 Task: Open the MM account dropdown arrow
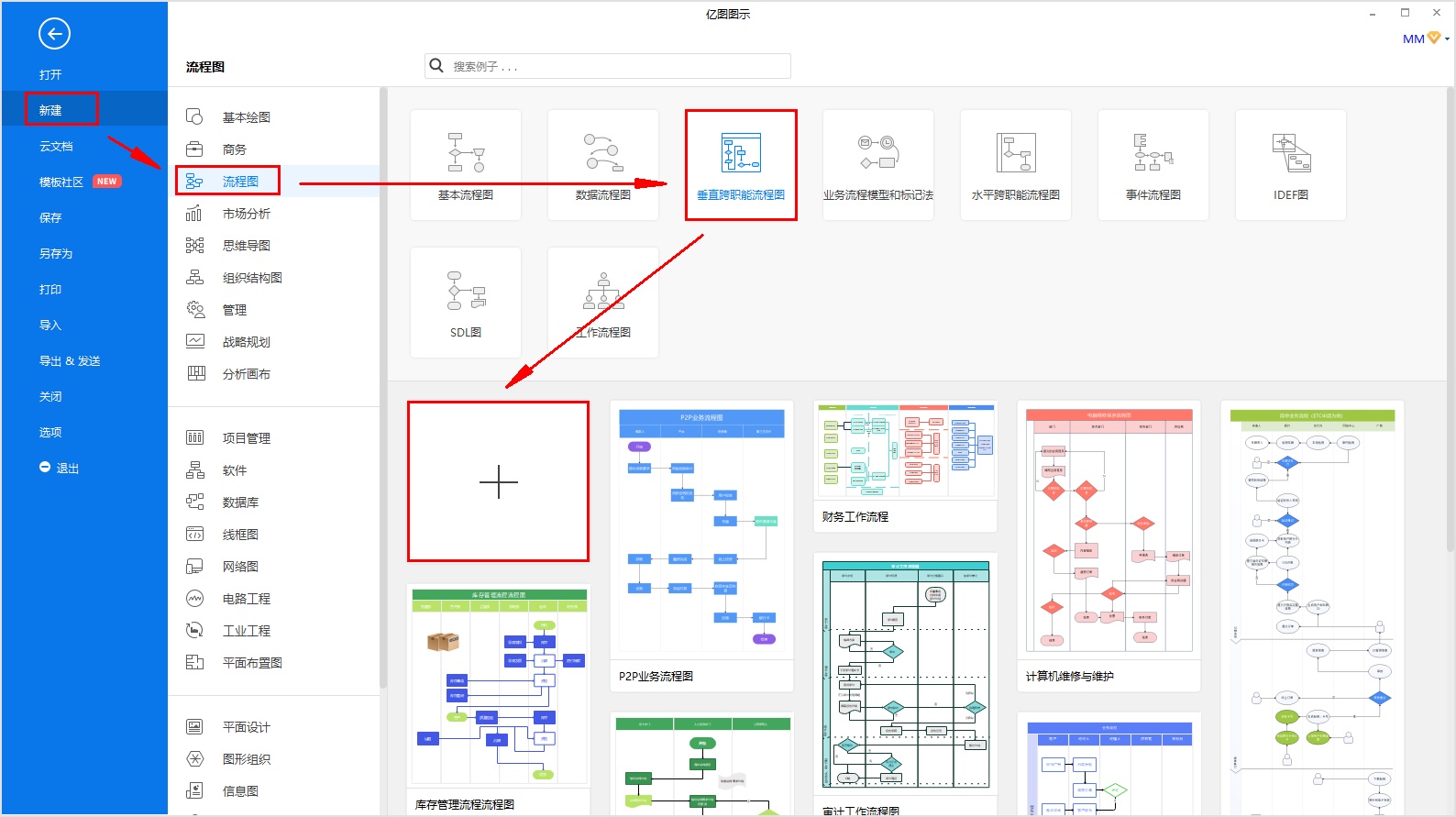[x=1447, y=39]
